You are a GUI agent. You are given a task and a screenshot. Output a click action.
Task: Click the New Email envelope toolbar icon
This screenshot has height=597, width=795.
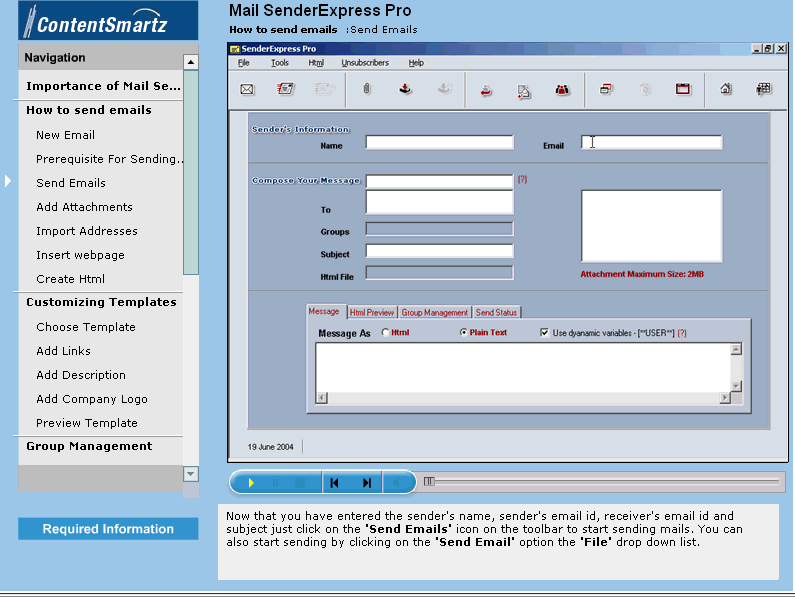click(x=247, y=89)
